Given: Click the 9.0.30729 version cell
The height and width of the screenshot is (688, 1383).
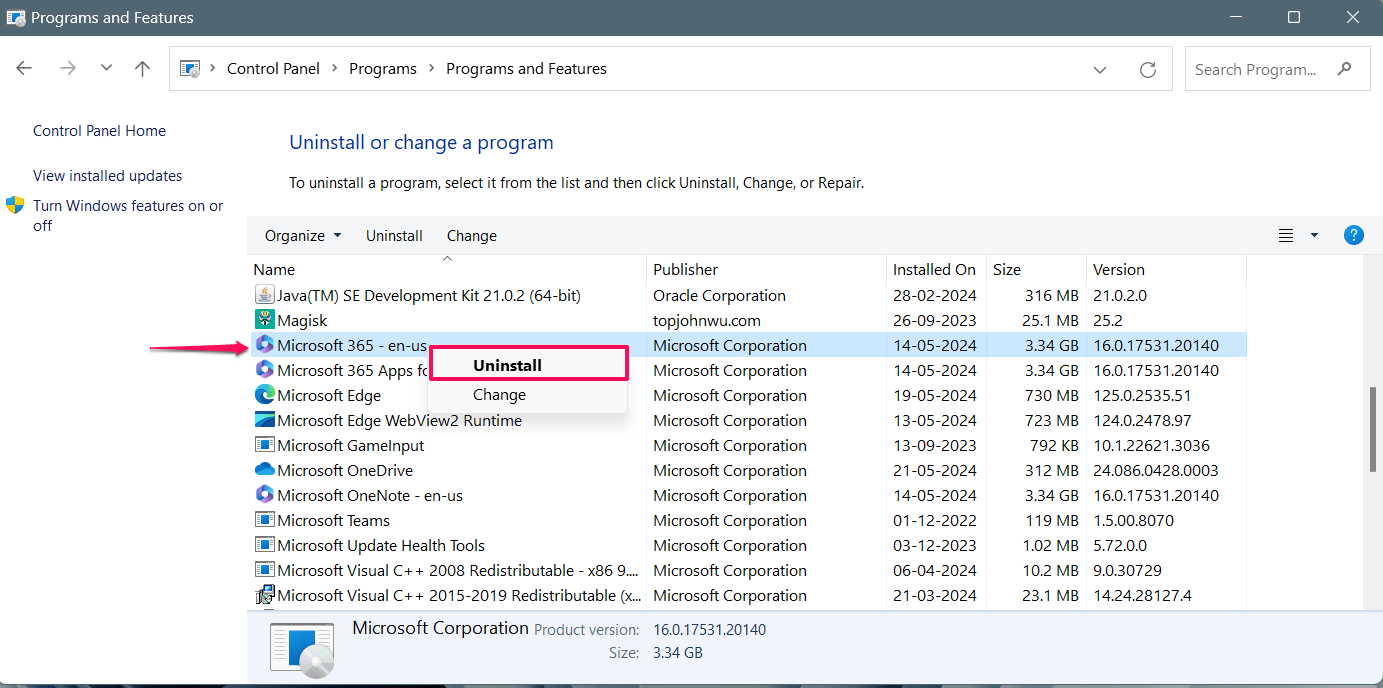Looking at the screenshot, I should tap(1128, 570).
